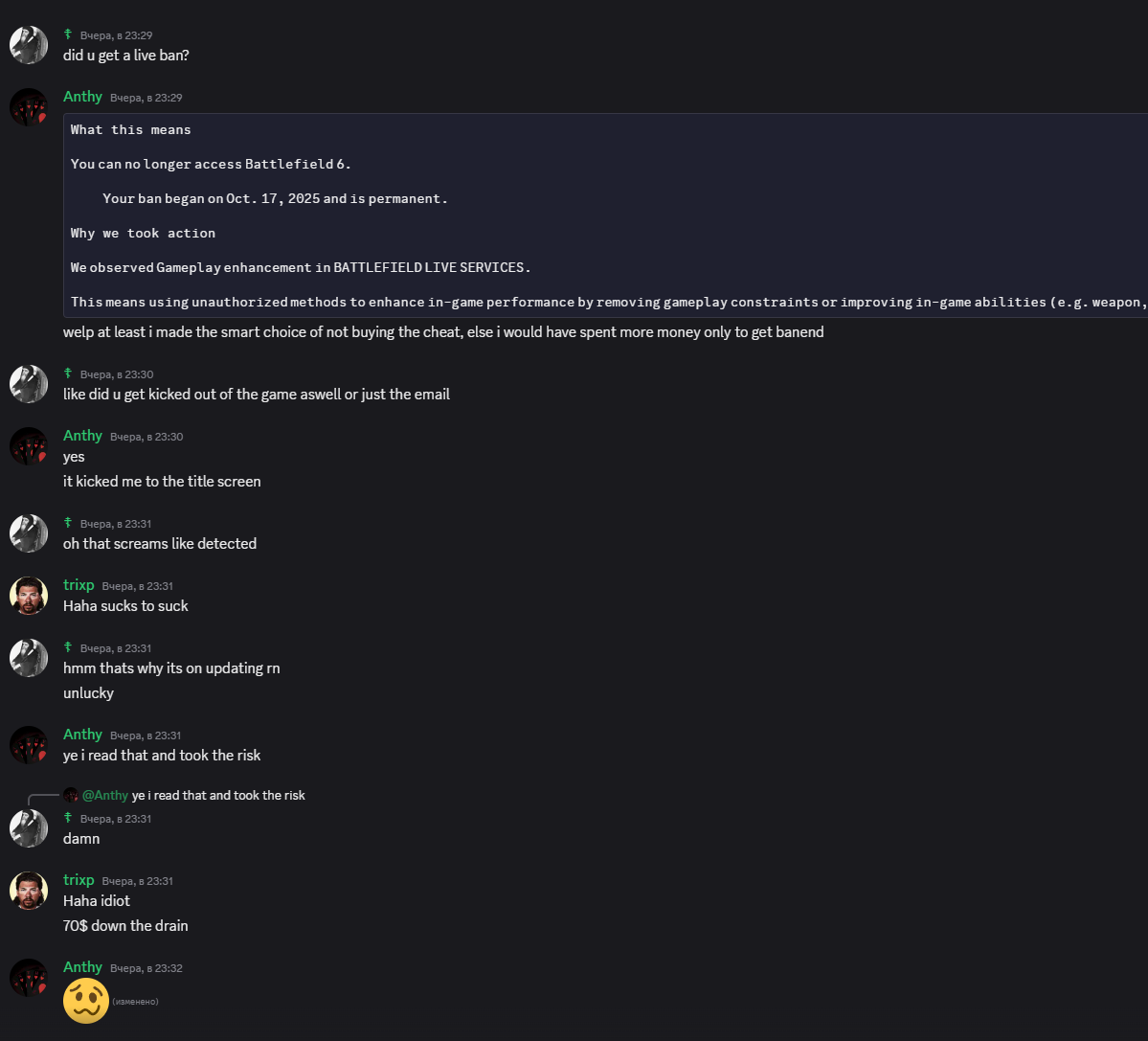
Task: Open Anthy's avatar beside the ban notice message
Action: [29, 107]
